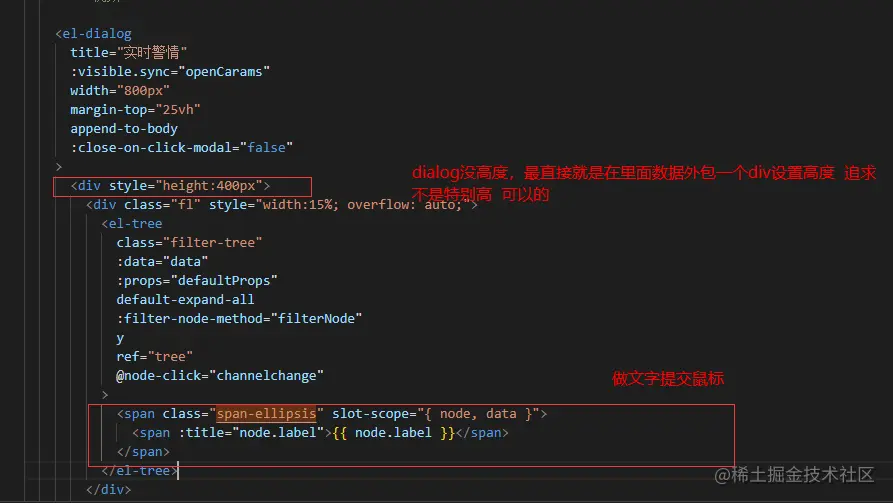Image resolution: width=893 pixels, height=503 pixels.
Task: Click the <el-tree opening tag
Action: (x=132, y=223)
